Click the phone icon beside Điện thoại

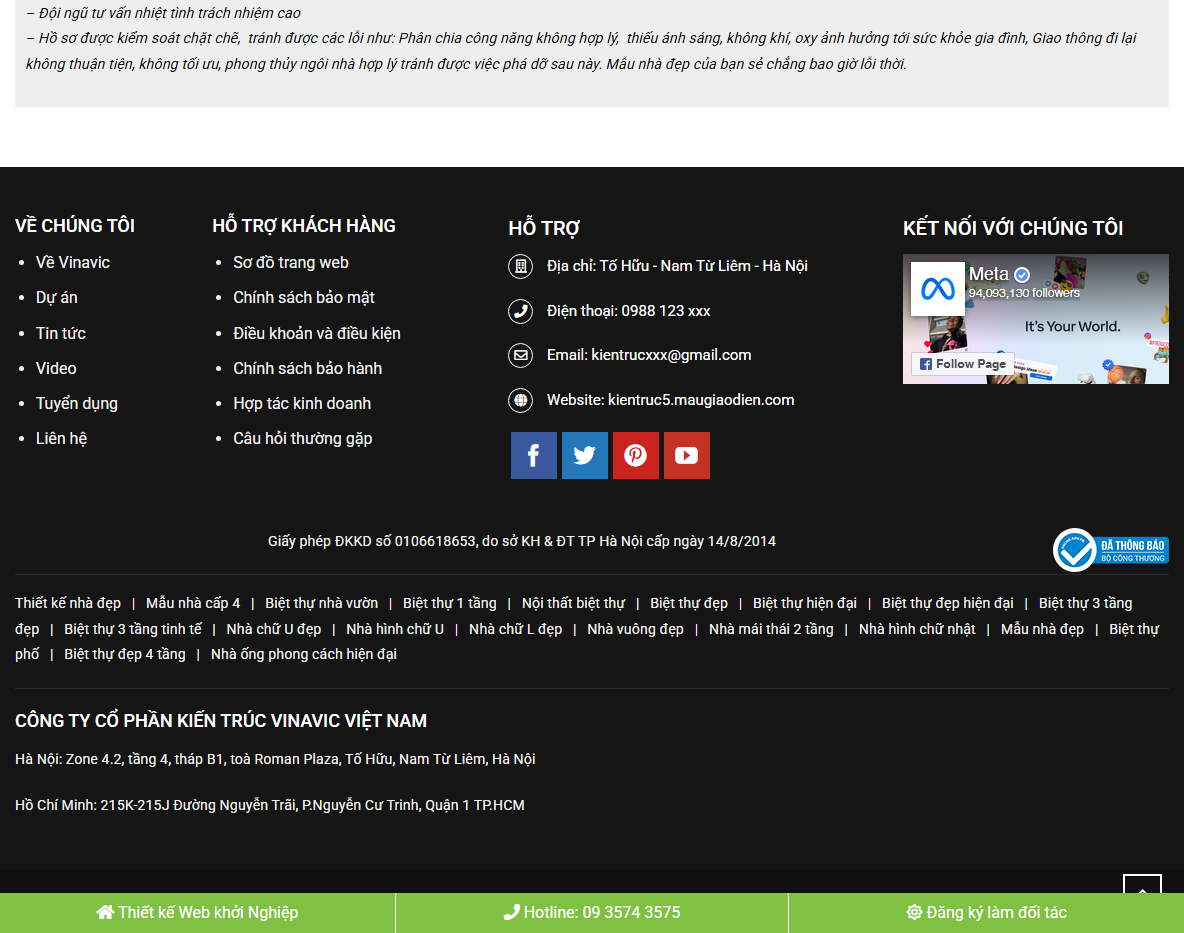tap(520, 311)
